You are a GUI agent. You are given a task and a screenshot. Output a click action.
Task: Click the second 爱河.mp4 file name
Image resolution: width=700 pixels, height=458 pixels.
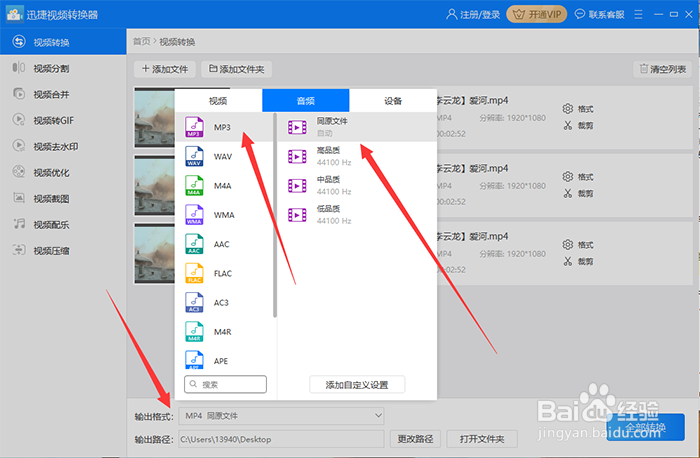click(472, 168)
